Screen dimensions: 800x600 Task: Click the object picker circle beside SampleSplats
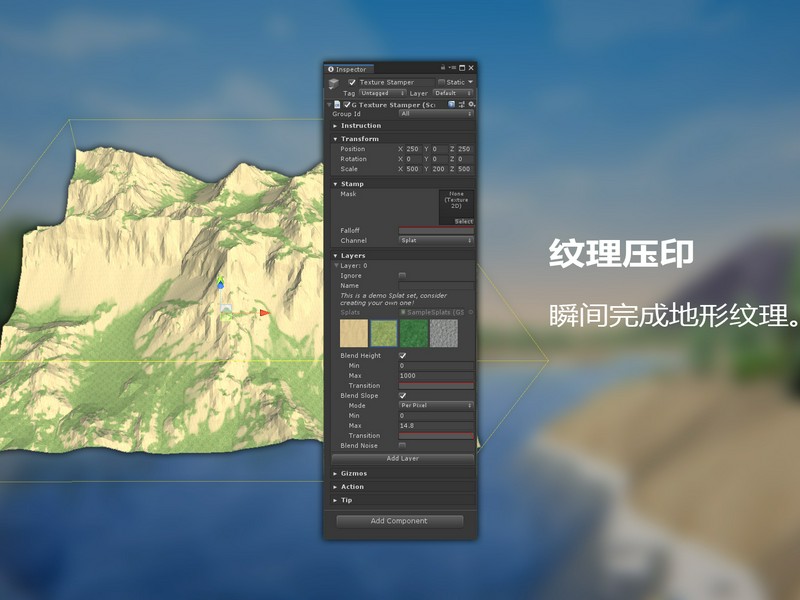tap(470, 312)
